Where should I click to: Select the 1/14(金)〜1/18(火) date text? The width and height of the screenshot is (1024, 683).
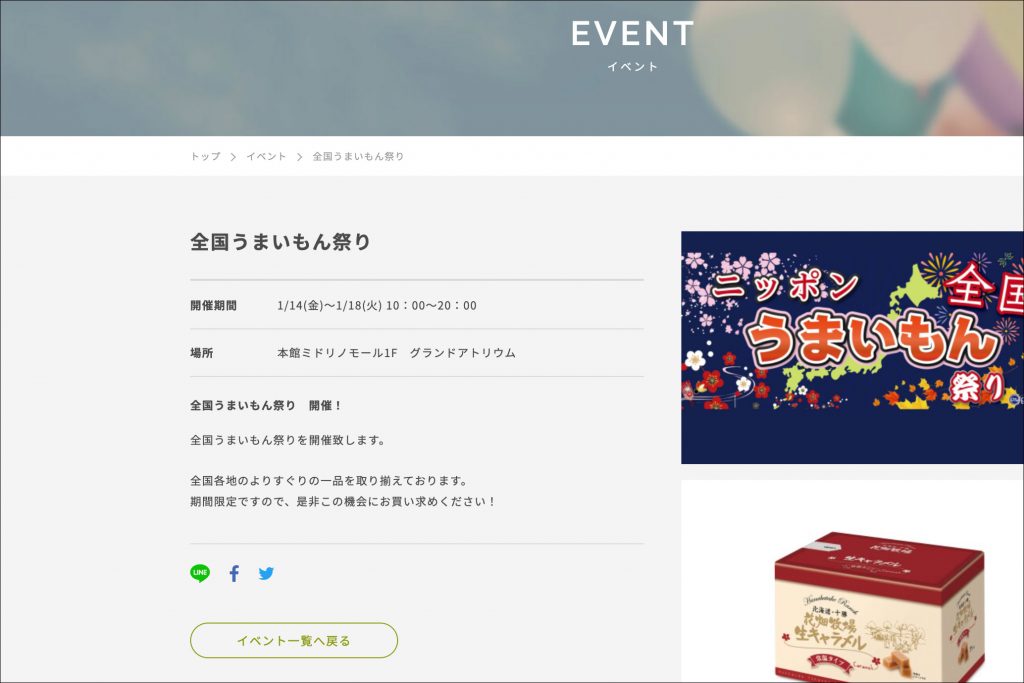click(x=329, y=306)
